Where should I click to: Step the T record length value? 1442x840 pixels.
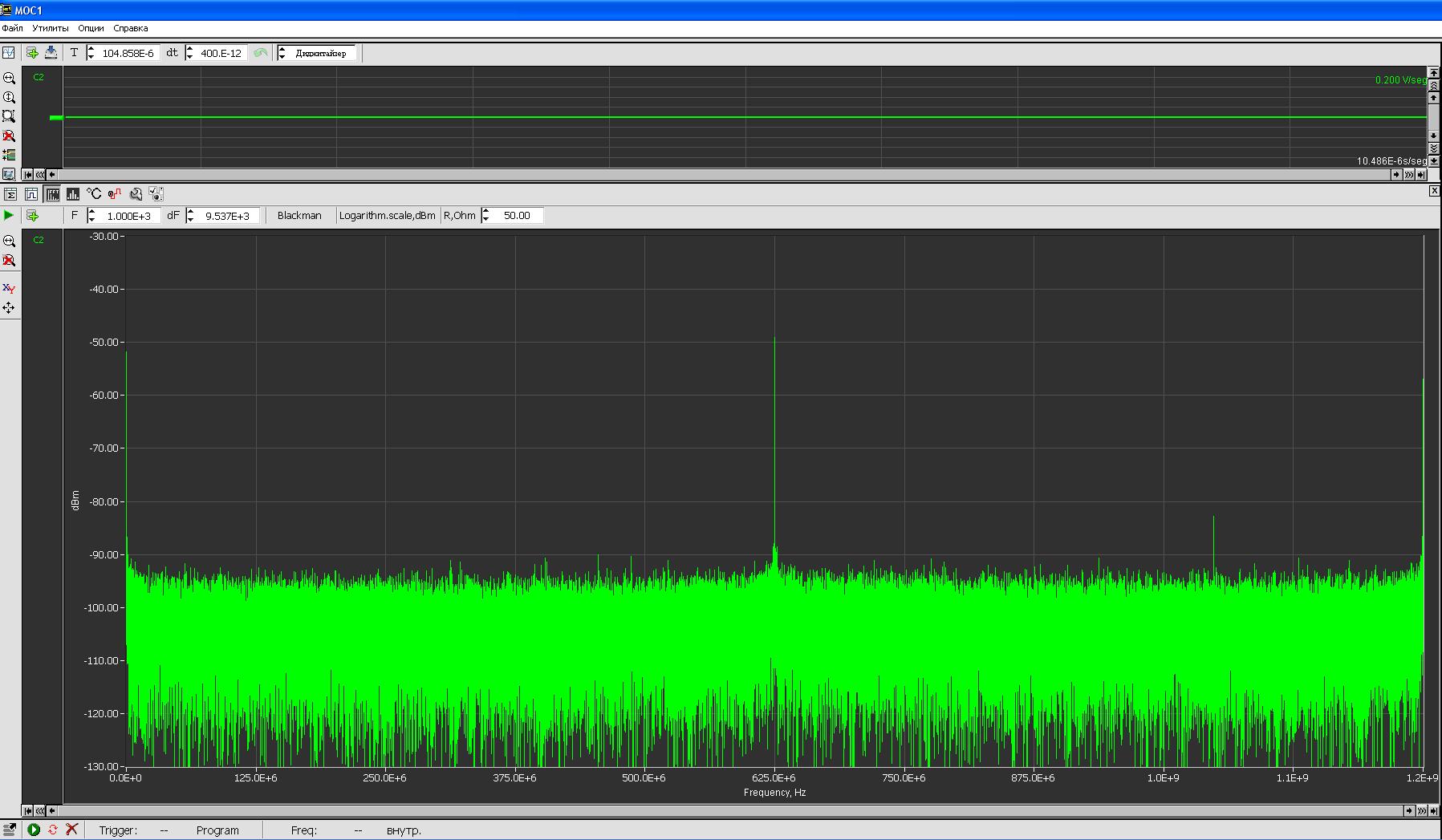tap(91, 53)
